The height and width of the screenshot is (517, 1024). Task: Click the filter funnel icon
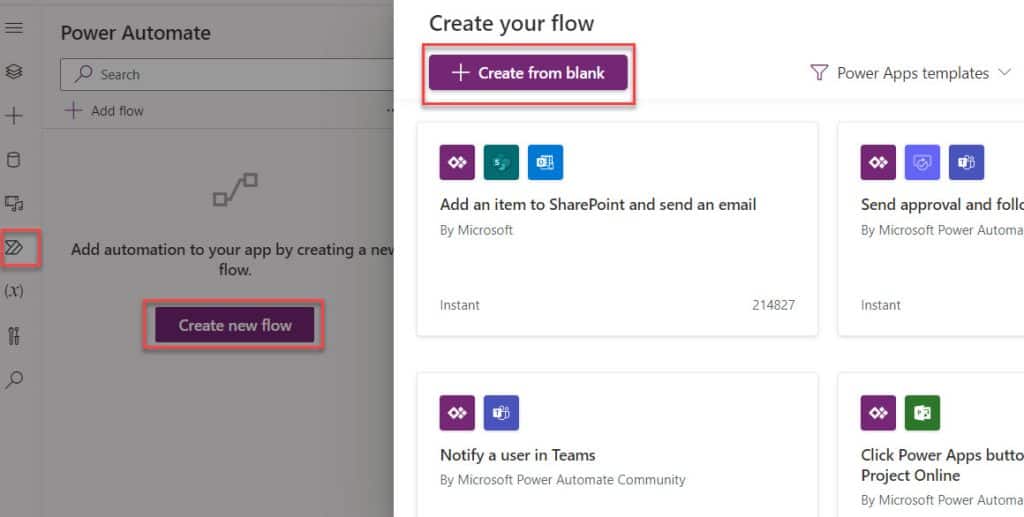pos(819,72)
